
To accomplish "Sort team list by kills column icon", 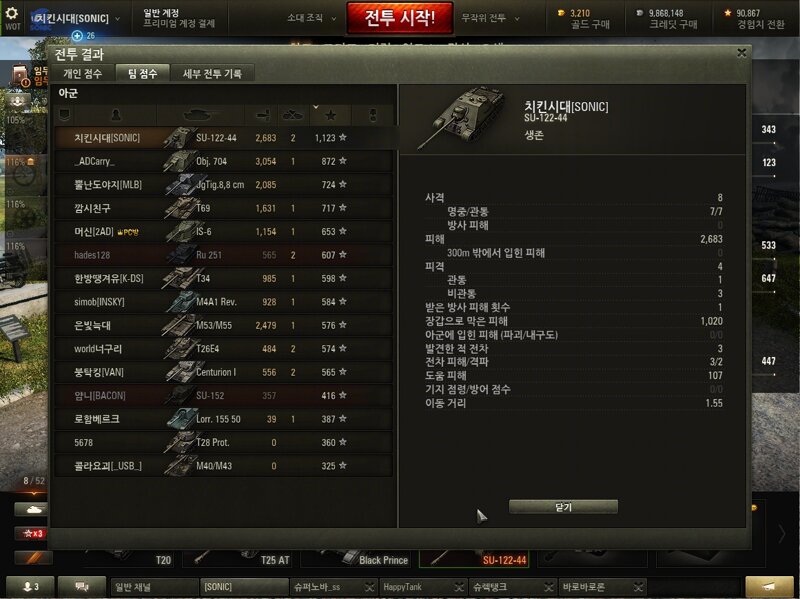I will tap(293, 115).
